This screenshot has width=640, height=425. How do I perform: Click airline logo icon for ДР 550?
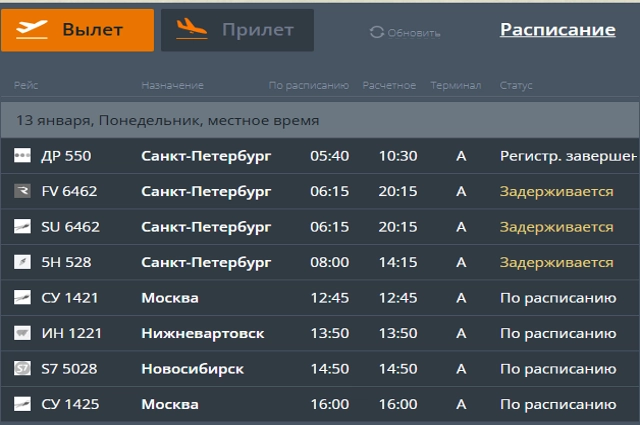22,156
